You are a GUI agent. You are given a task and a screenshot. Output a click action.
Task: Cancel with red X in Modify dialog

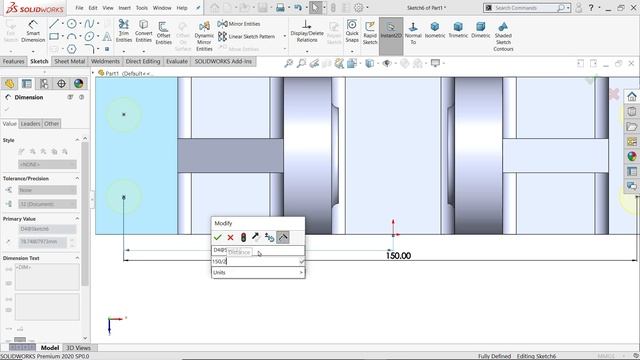pyautogui.click(x=230, y=237)
